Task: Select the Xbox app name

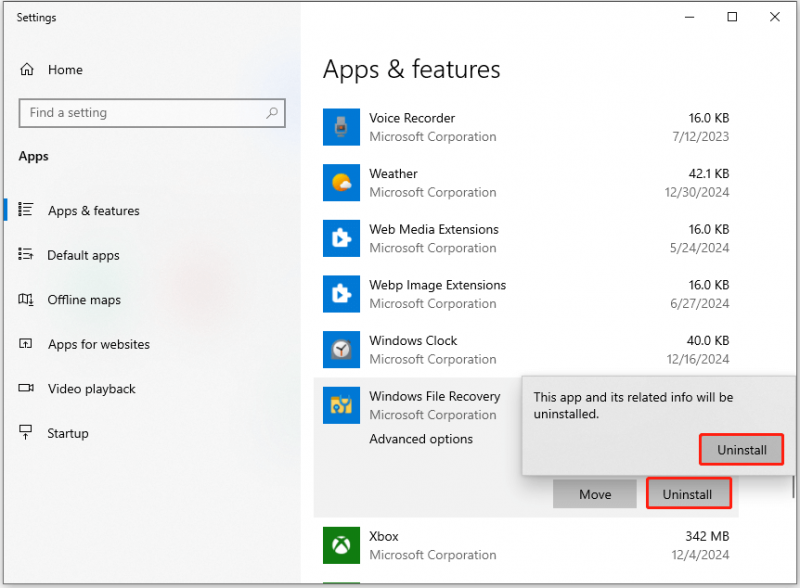Action: point(384,536)
